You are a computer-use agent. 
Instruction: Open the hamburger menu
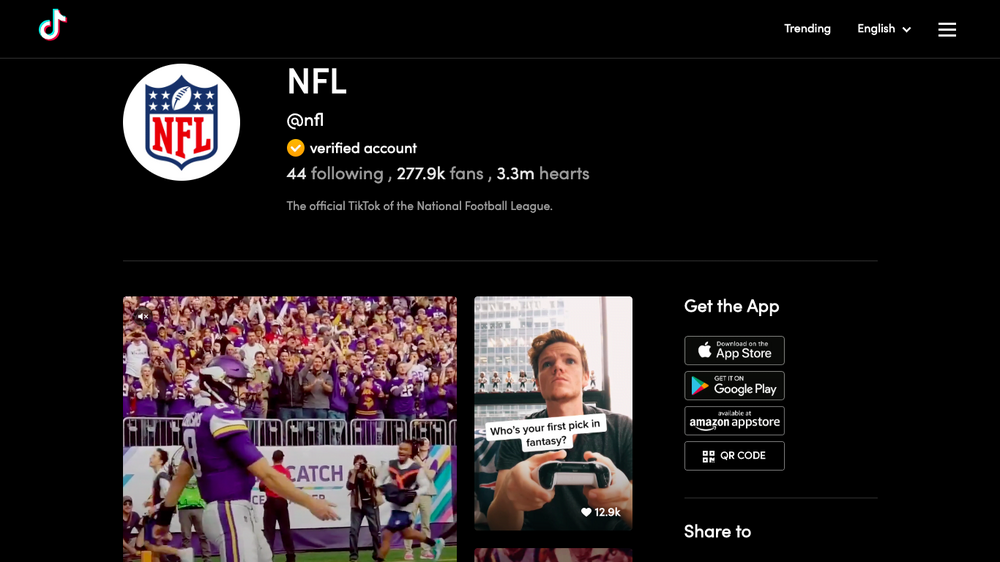[x=946, y=29]
